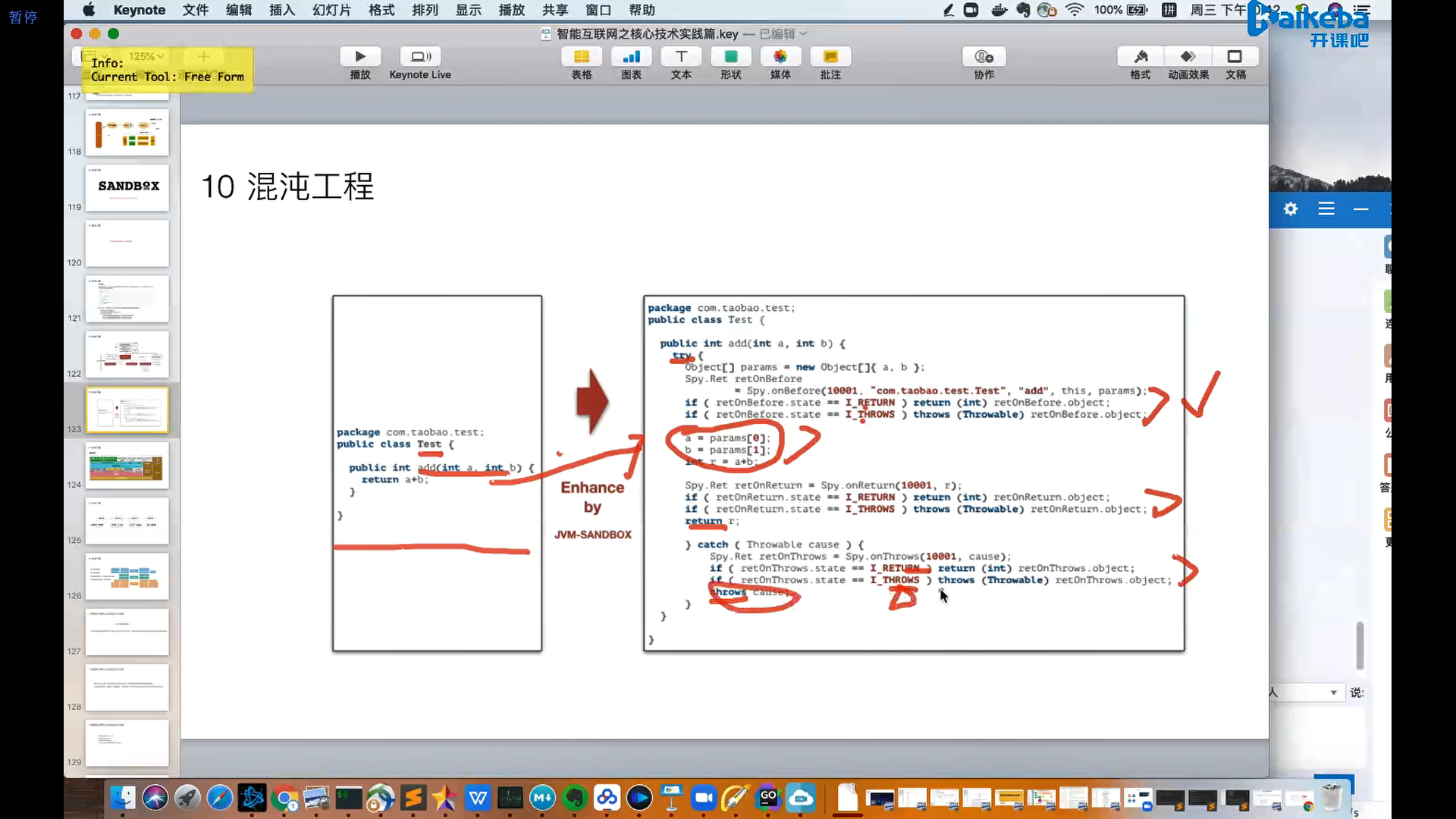Toggle the 格式 format inspector panel

(x=1141, y=57)
